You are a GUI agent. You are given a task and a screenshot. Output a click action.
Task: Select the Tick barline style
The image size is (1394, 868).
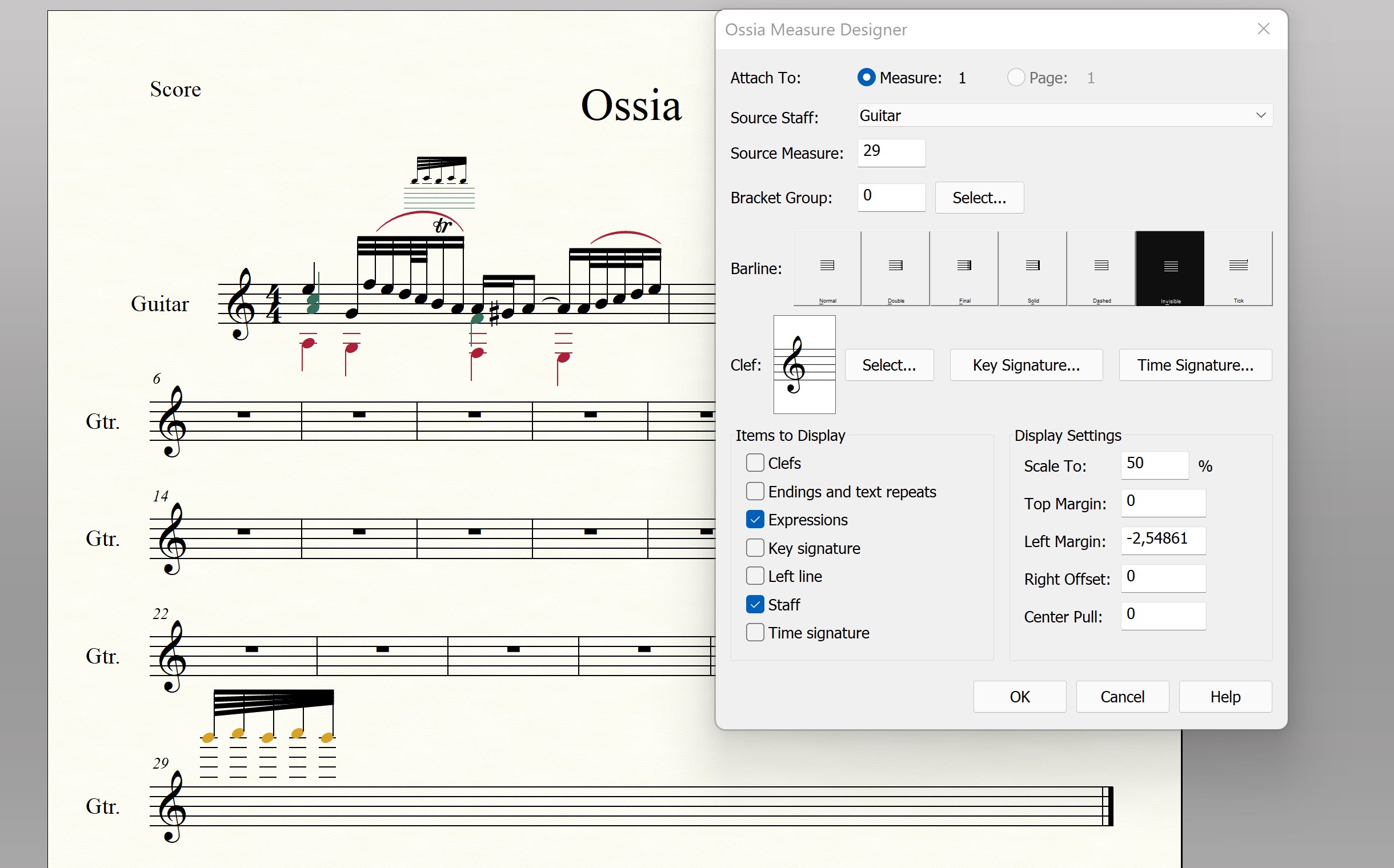point(1239,268)
